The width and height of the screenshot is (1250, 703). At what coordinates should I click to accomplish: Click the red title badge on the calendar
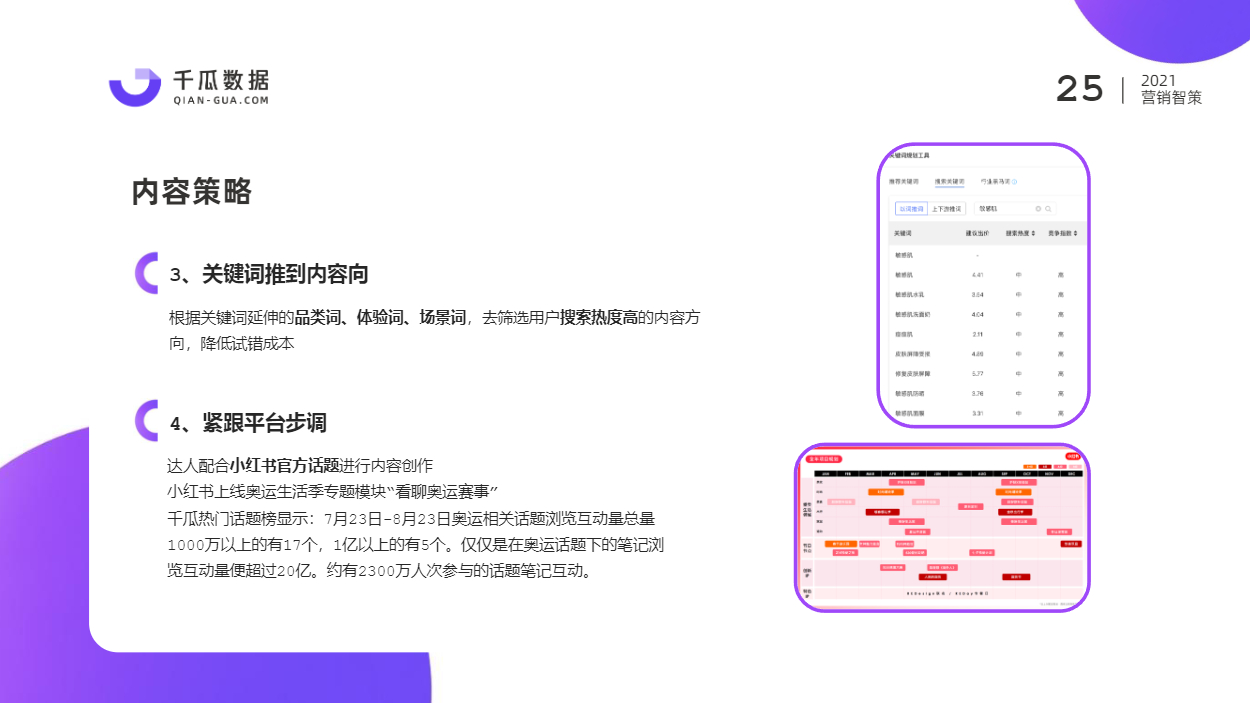click(x=824, y=459)
